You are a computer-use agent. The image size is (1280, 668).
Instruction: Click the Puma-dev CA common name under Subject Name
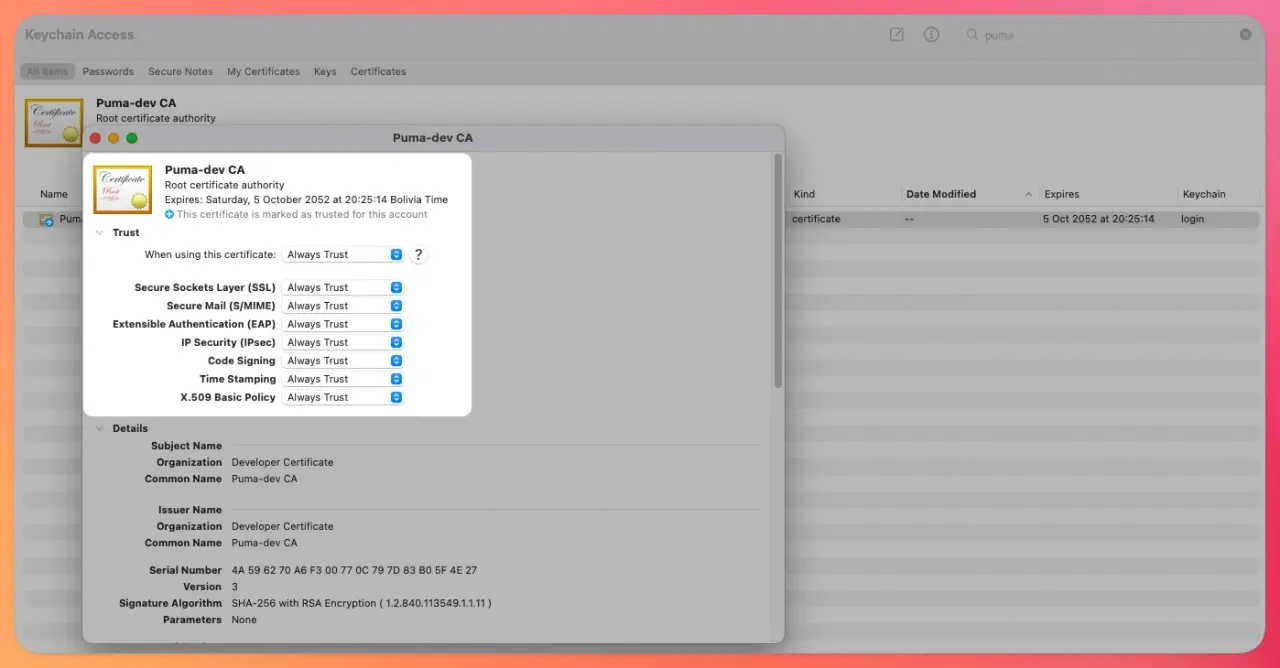coord(264,479)
